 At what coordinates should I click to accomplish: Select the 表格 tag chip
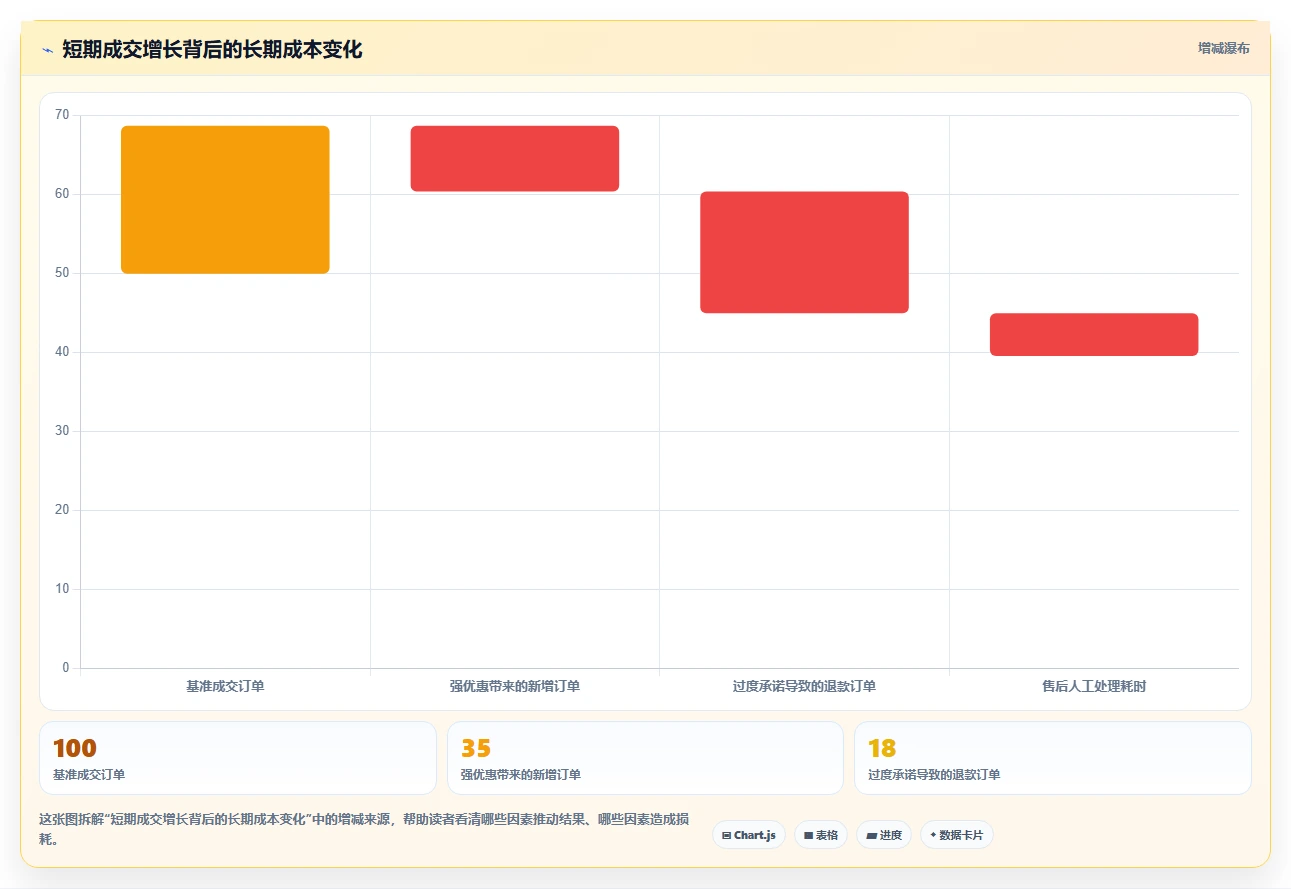point(821,835)
